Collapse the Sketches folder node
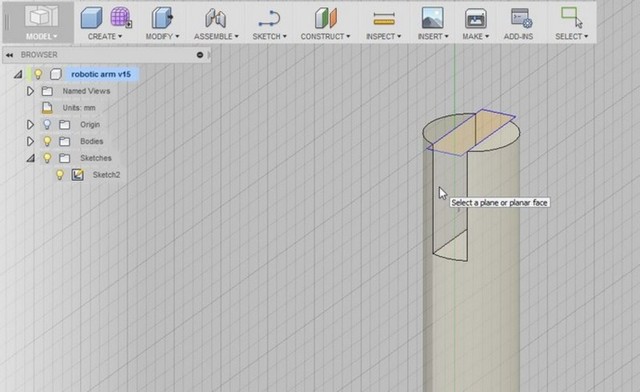Image resolution: width=640 pixels, height=392 pixels. click(x=31, y=158)
